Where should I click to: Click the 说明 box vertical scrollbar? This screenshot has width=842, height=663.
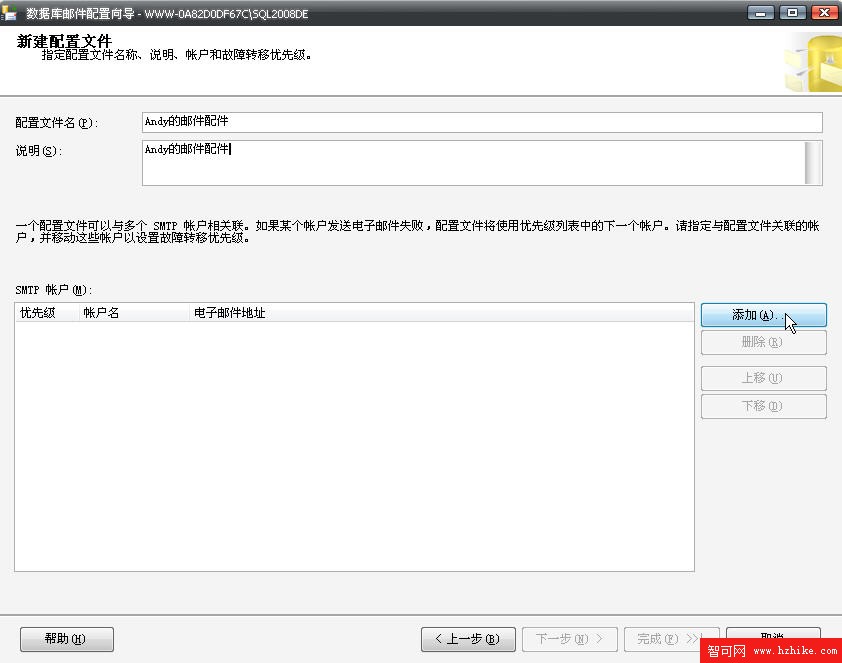tap(813, 163)
